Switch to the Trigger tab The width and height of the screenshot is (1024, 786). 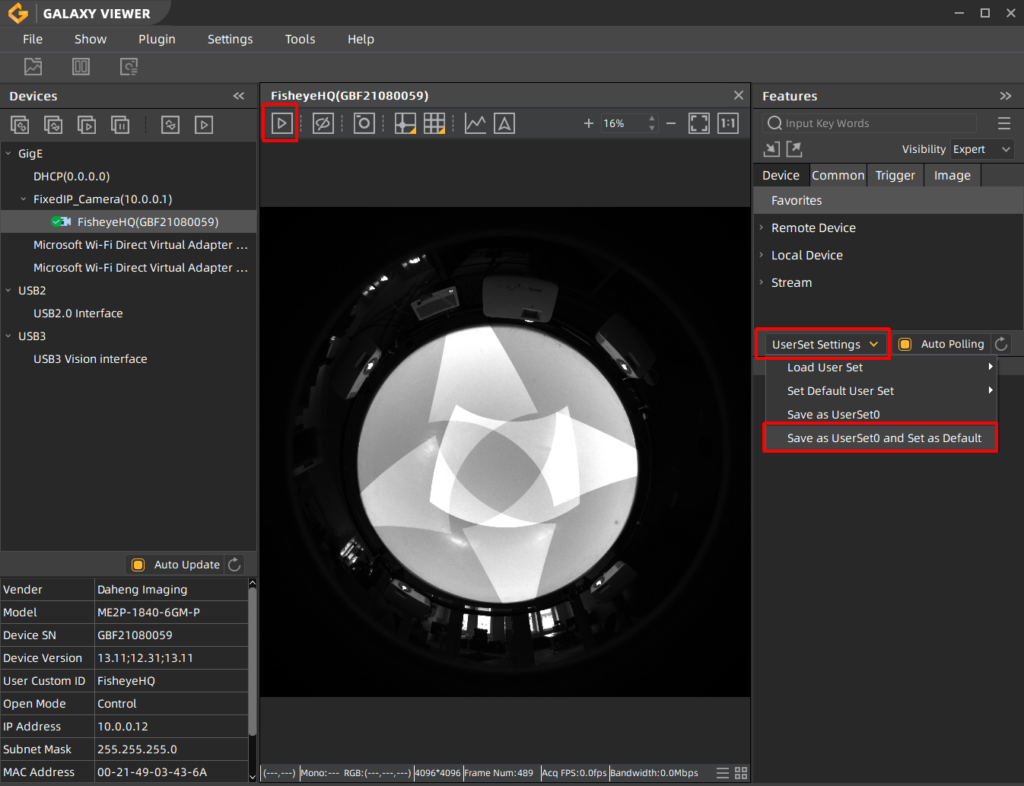click(x=895, y=175)
